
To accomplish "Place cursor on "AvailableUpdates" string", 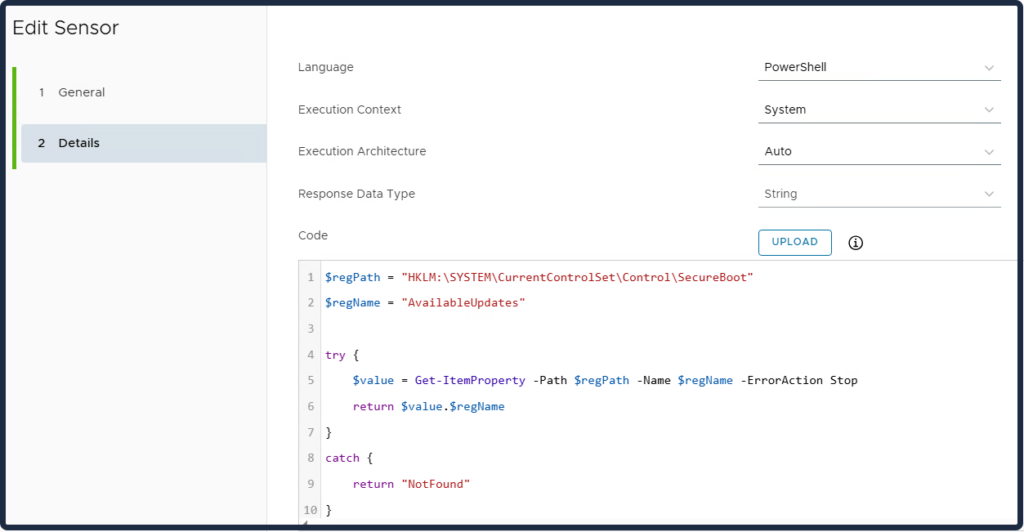I will pos(463,303).
